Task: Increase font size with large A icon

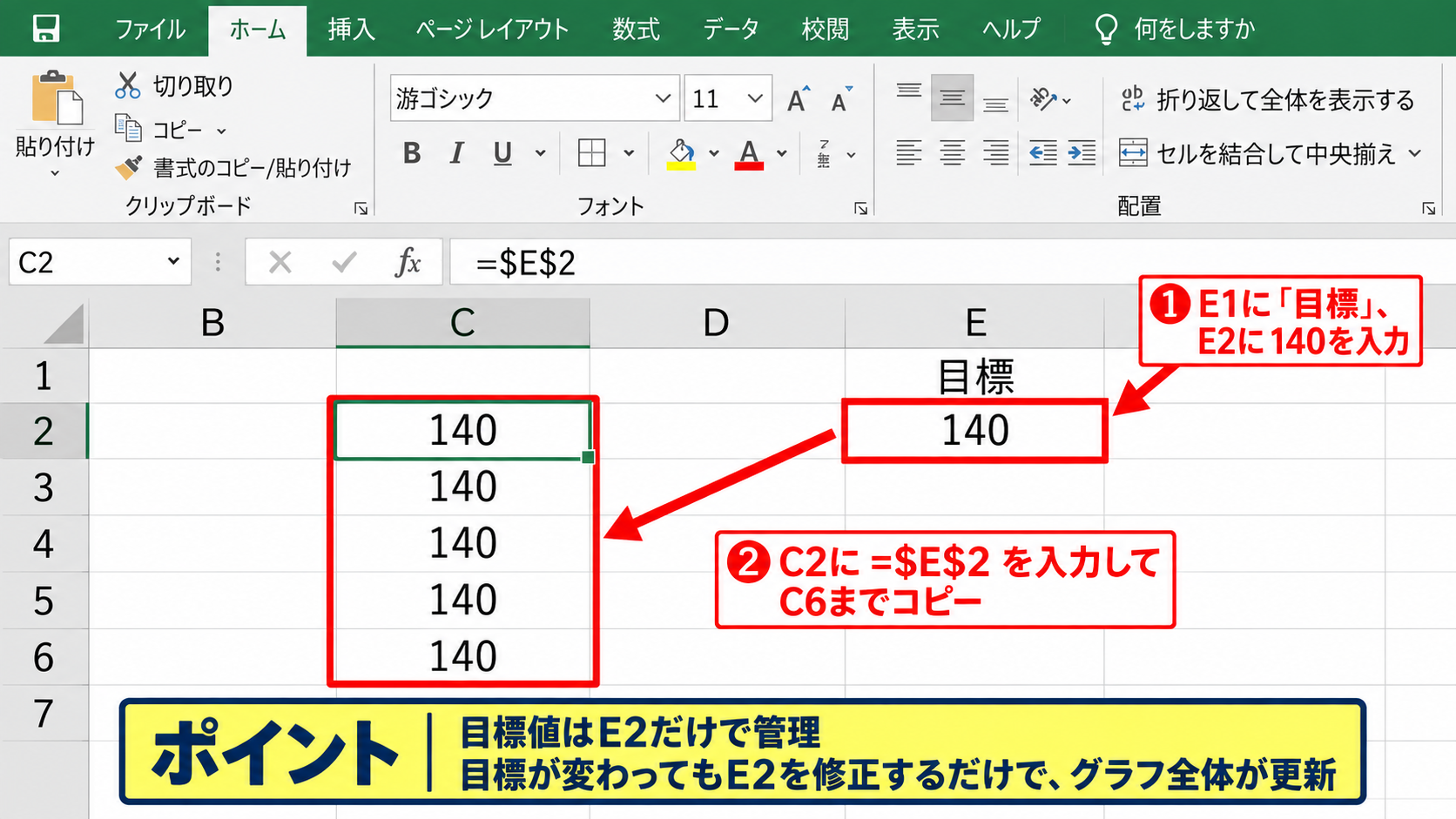Action: (798, 99)
